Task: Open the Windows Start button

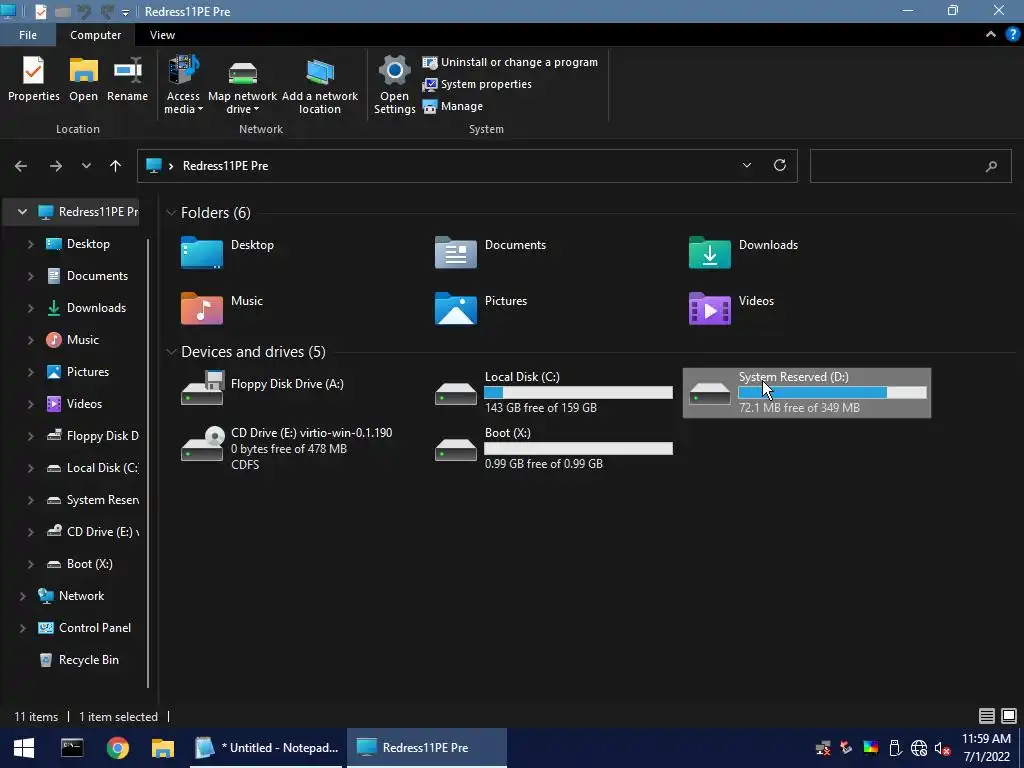Action: (24, 748)
